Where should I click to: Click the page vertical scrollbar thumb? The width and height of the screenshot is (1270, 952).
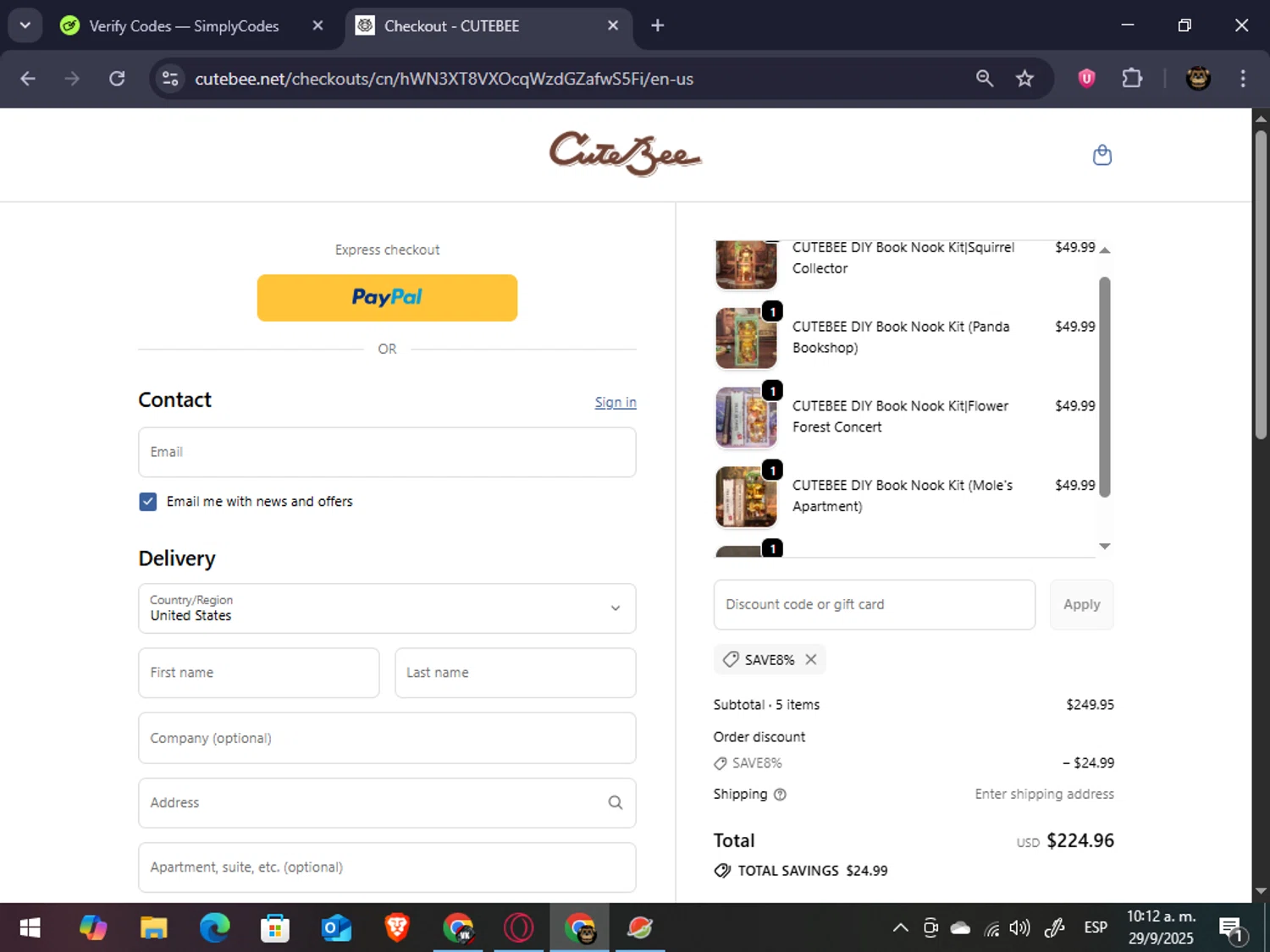coord(1261,283)
